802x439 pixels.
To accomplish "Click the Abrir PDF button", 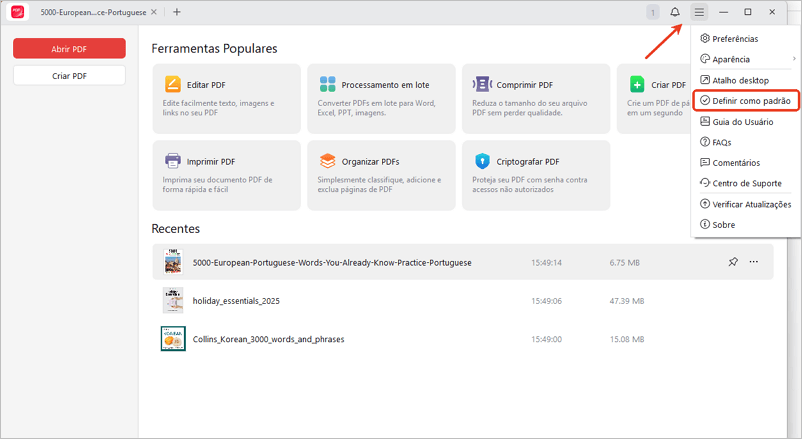I will [x=69, y=48].
